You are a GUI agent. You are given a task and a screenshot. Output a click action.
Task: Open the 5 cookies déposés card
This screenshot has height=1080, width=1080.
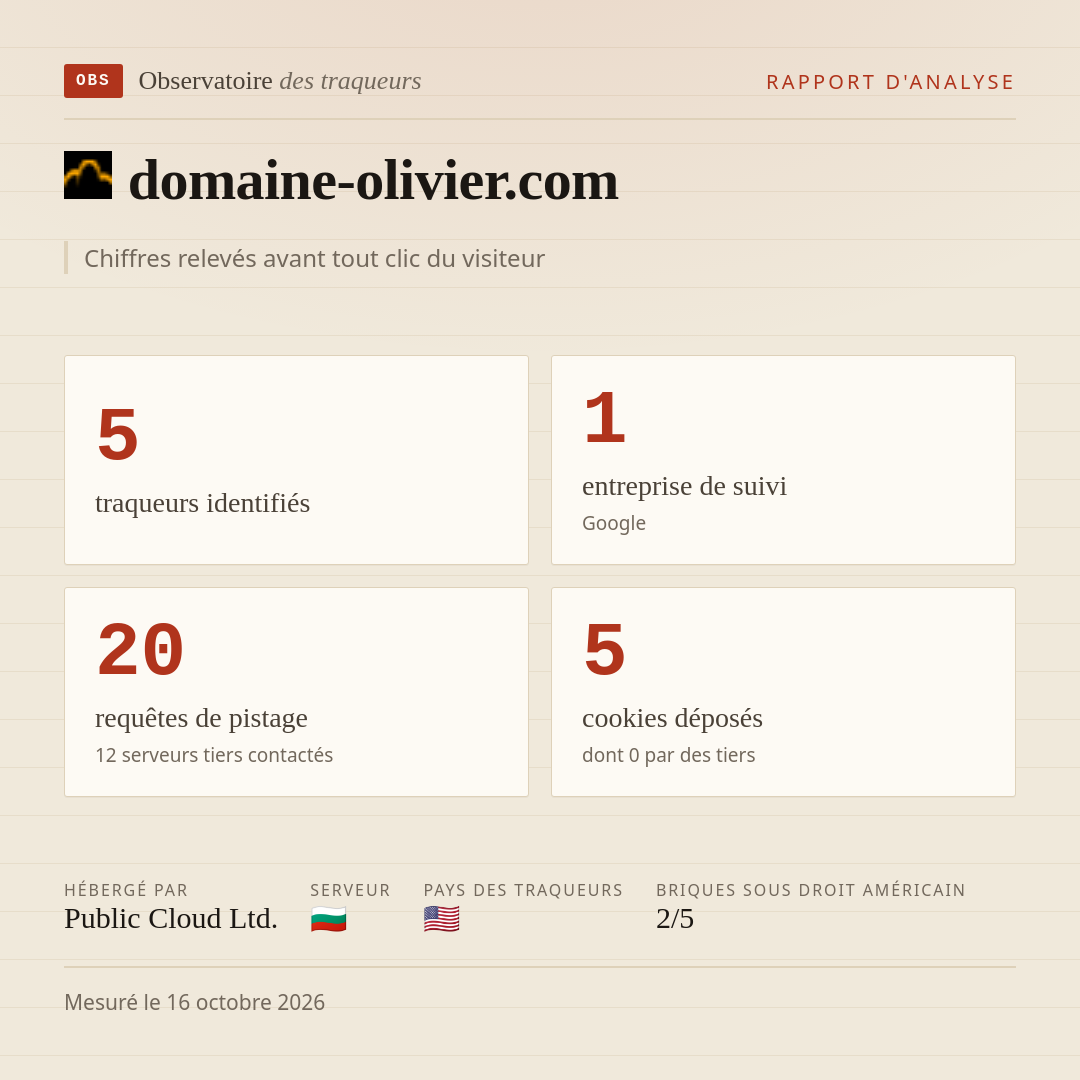[x=783, y=692]
